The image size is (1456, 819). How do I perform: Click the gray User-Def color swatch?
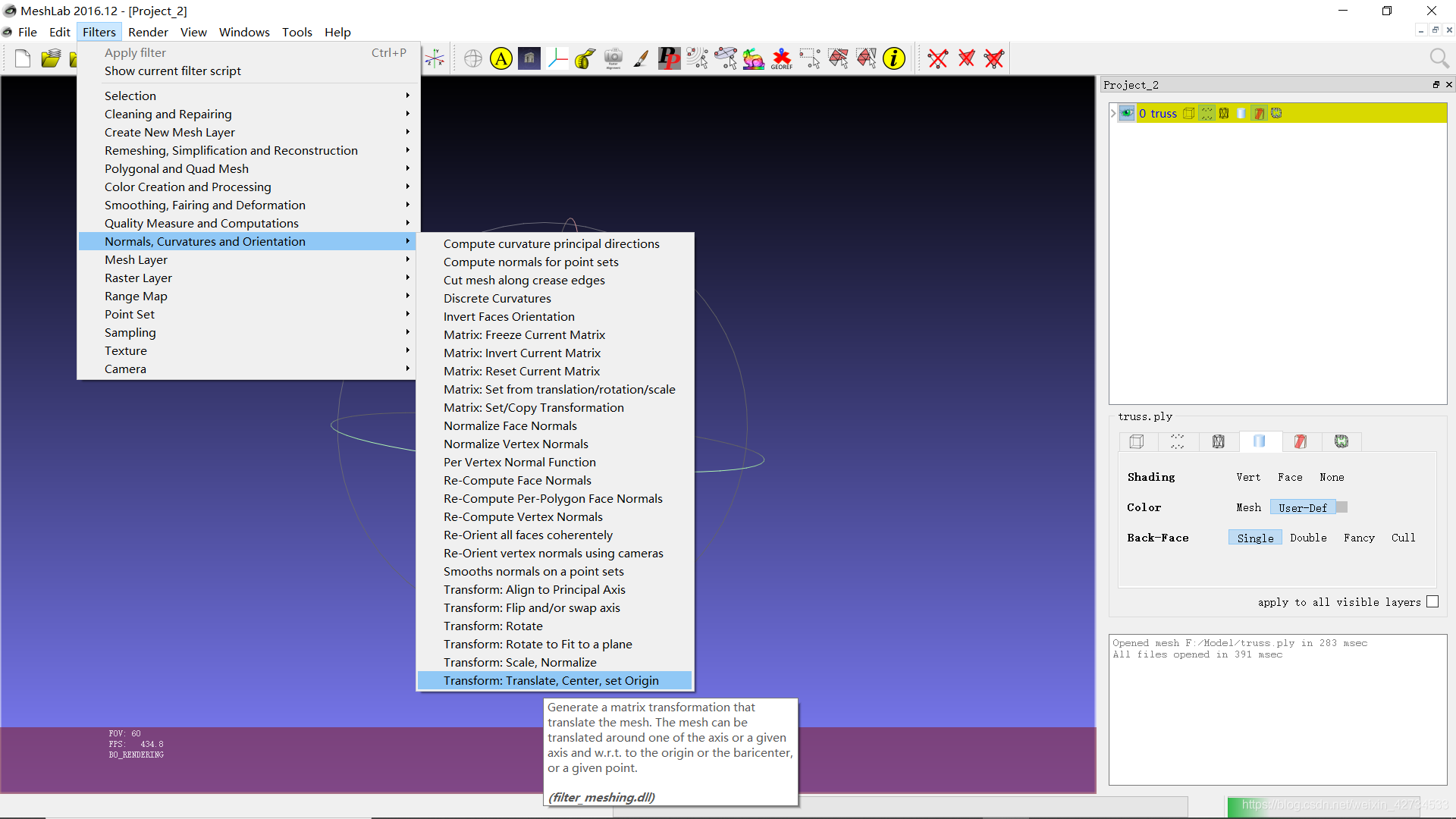point(1341,507)
